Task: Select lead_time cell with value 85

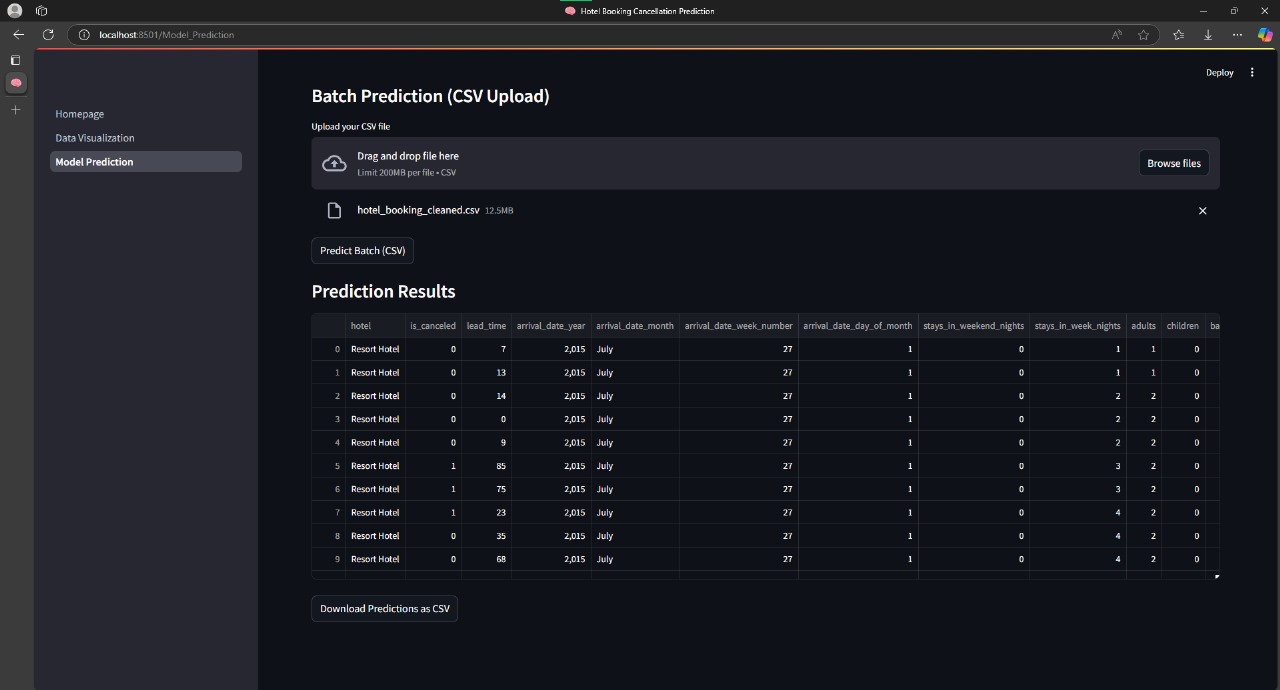Action: 486,466
